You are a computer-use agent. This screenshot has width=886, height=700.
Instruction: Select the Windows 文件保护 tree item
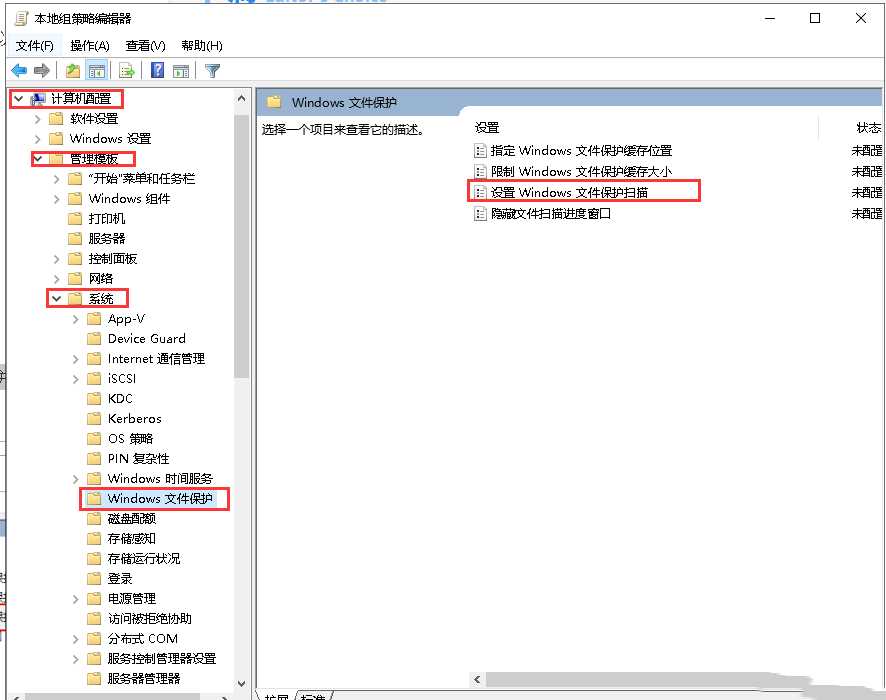point(160,498)
